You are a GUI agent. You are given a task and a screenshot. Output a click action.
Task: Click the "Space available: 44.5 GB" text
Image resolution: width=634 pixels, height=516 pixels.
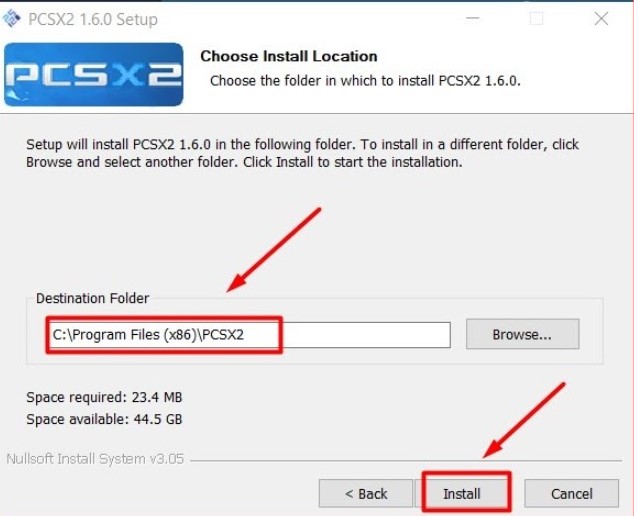click(104, 419)
